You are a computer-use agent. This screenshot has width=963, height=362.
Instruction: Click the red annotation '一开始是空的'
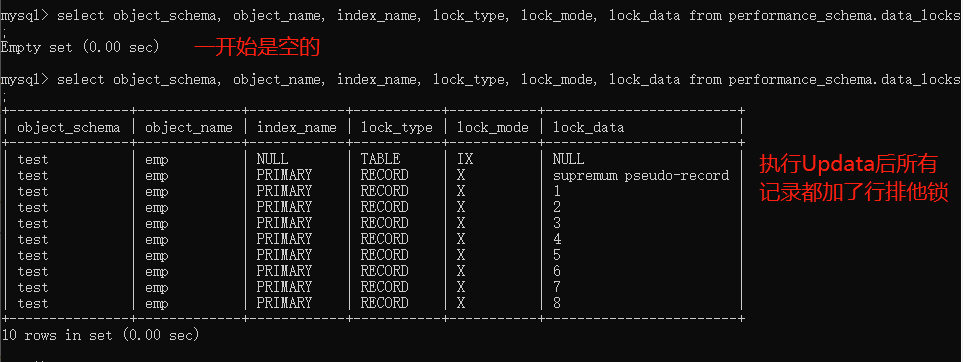257,47
